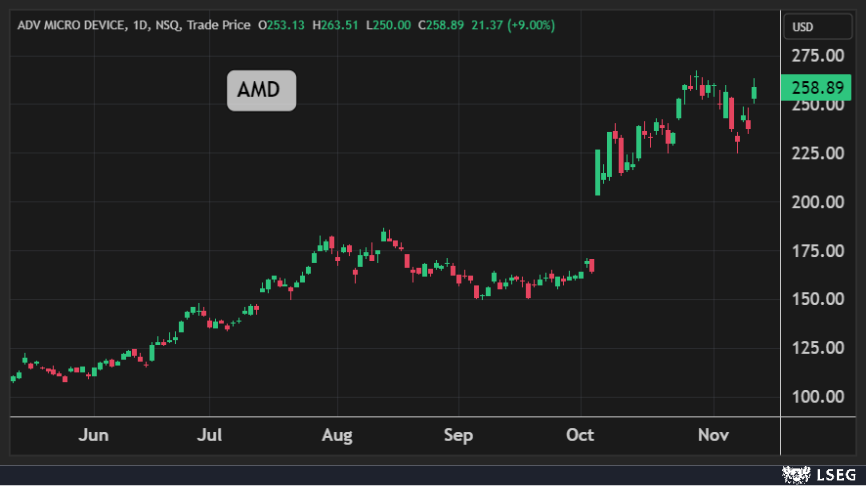Viewport: 866px width, 486px height.
Task: Click the Aug label on time axis
Action: pos(338,436)
